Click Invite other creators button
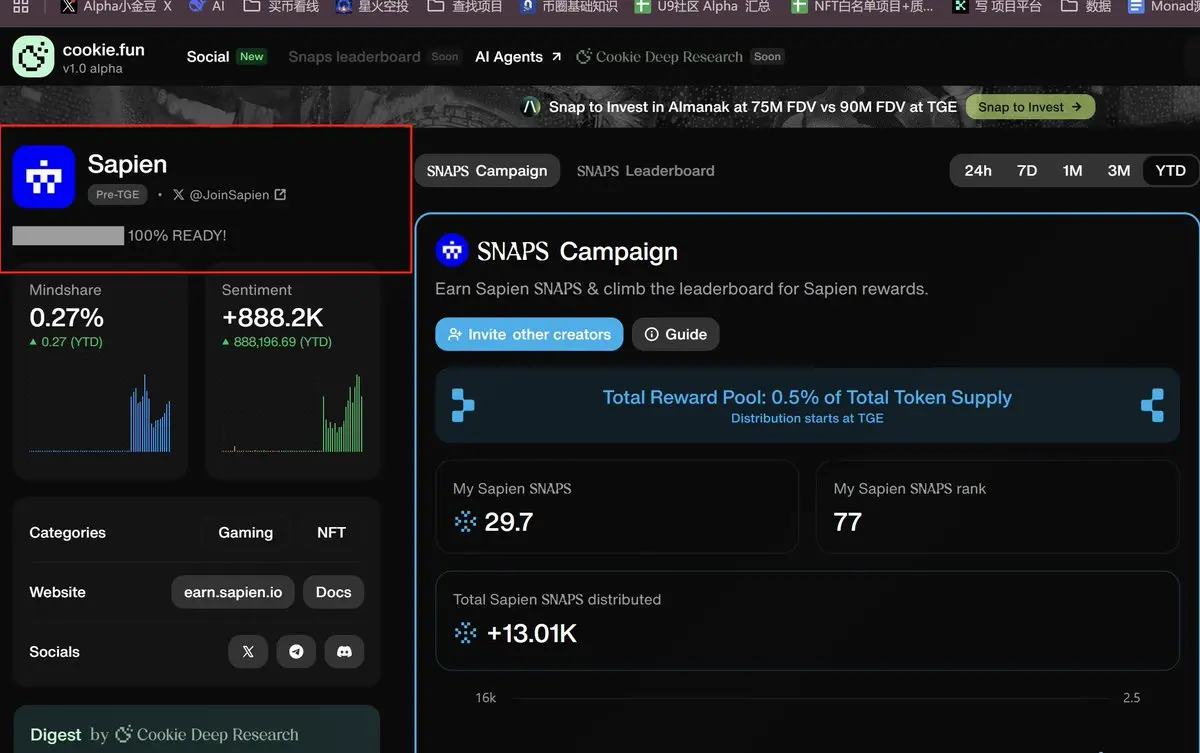 [529, 334]
